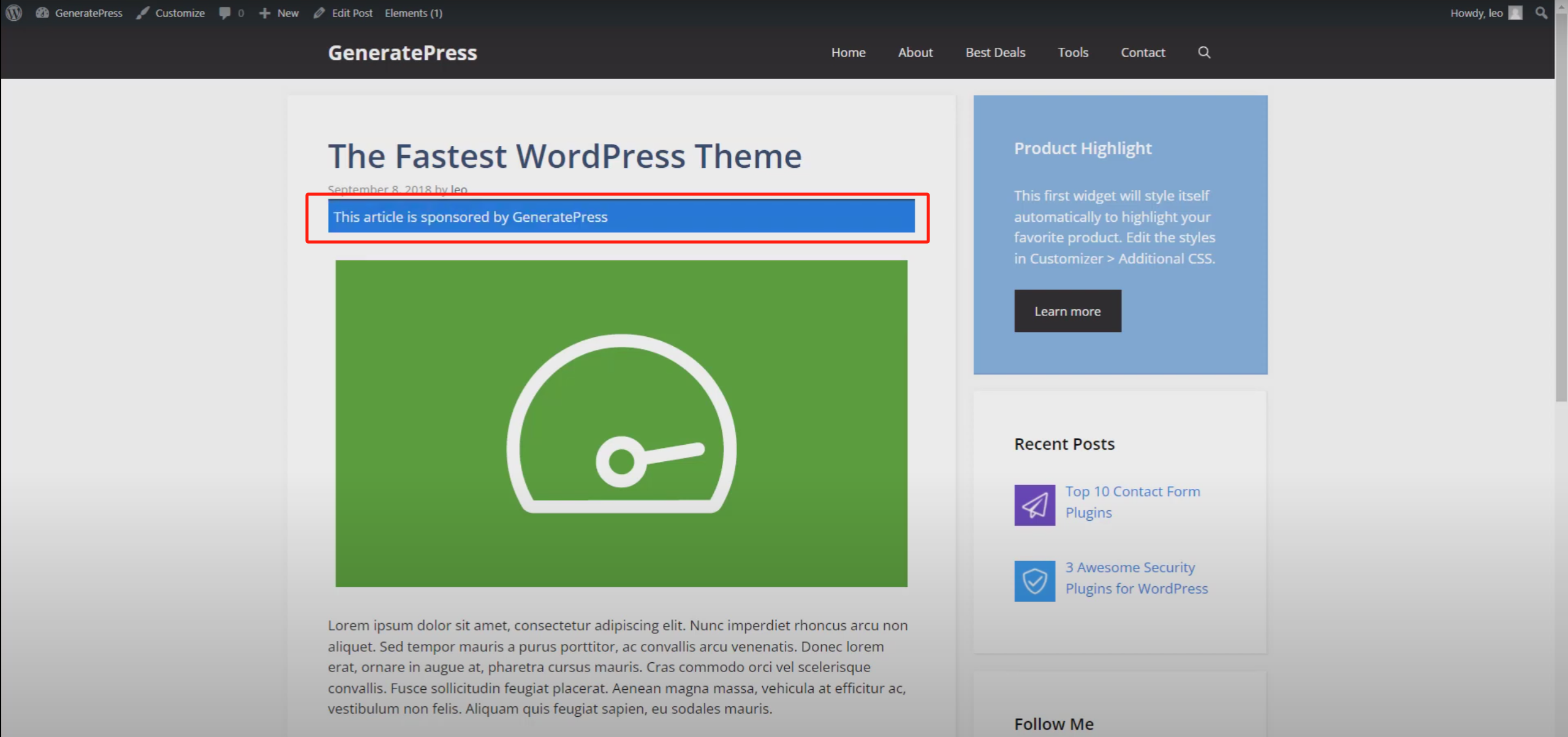Open the site search magnifier in navigation
Screen dimensions: 1568x737
[x=1203, y=53]
